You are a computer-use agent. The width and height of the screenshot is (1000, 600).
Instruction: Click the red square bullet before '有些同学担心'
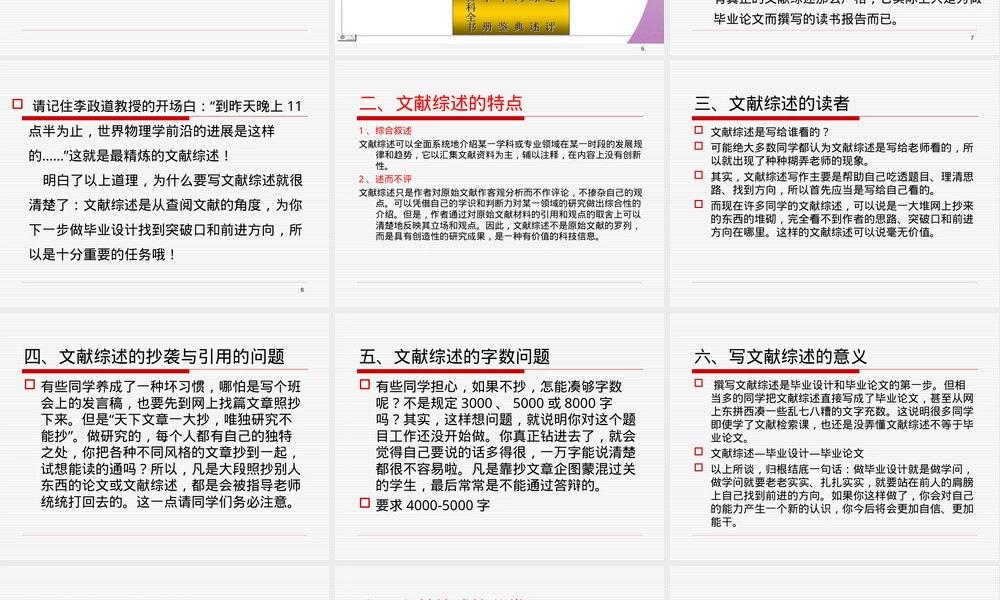[364, 384]
